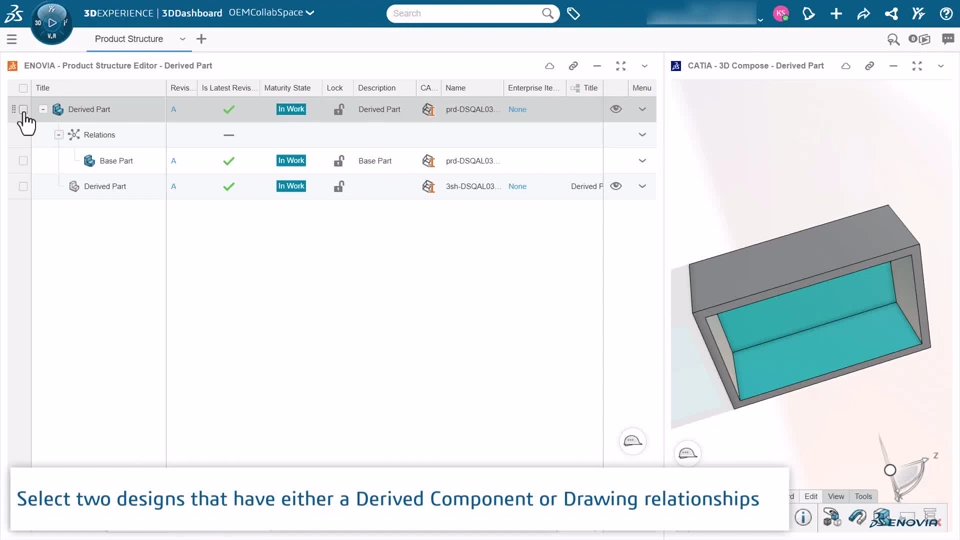Click the Base Part tree item
This screenshot has height=540, width=960.
[x=116, y=160]
